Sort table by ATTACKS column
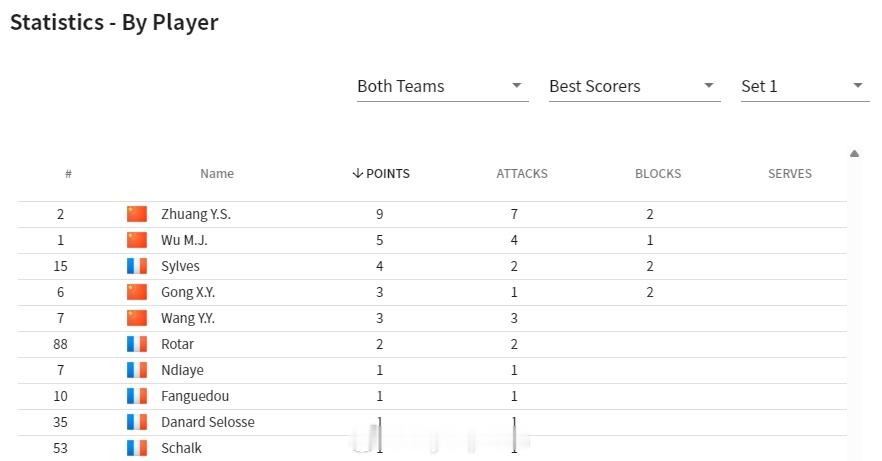 521,174
